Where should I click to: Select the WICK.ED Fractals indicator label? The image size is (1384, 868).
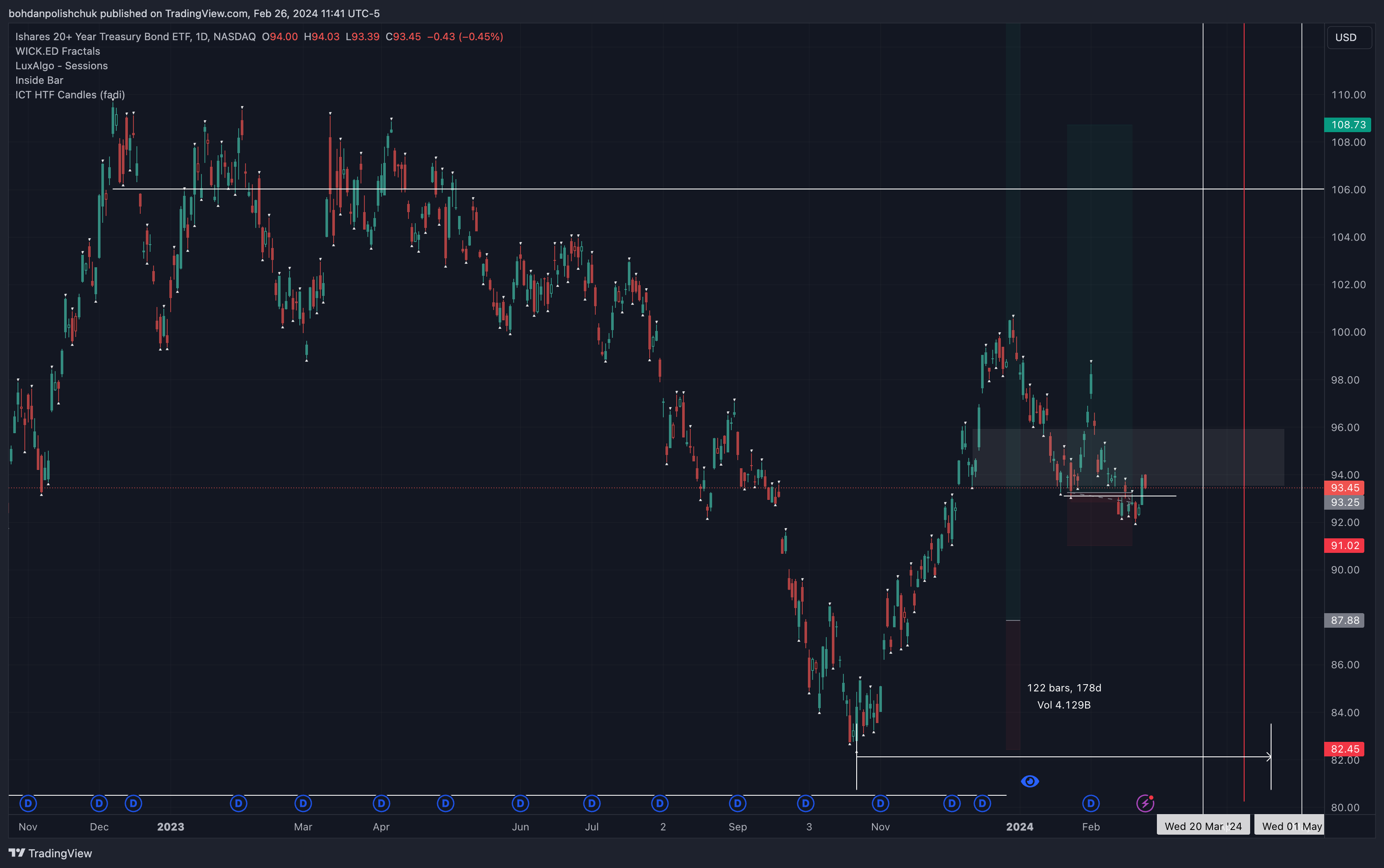click(x=57, y=51)
